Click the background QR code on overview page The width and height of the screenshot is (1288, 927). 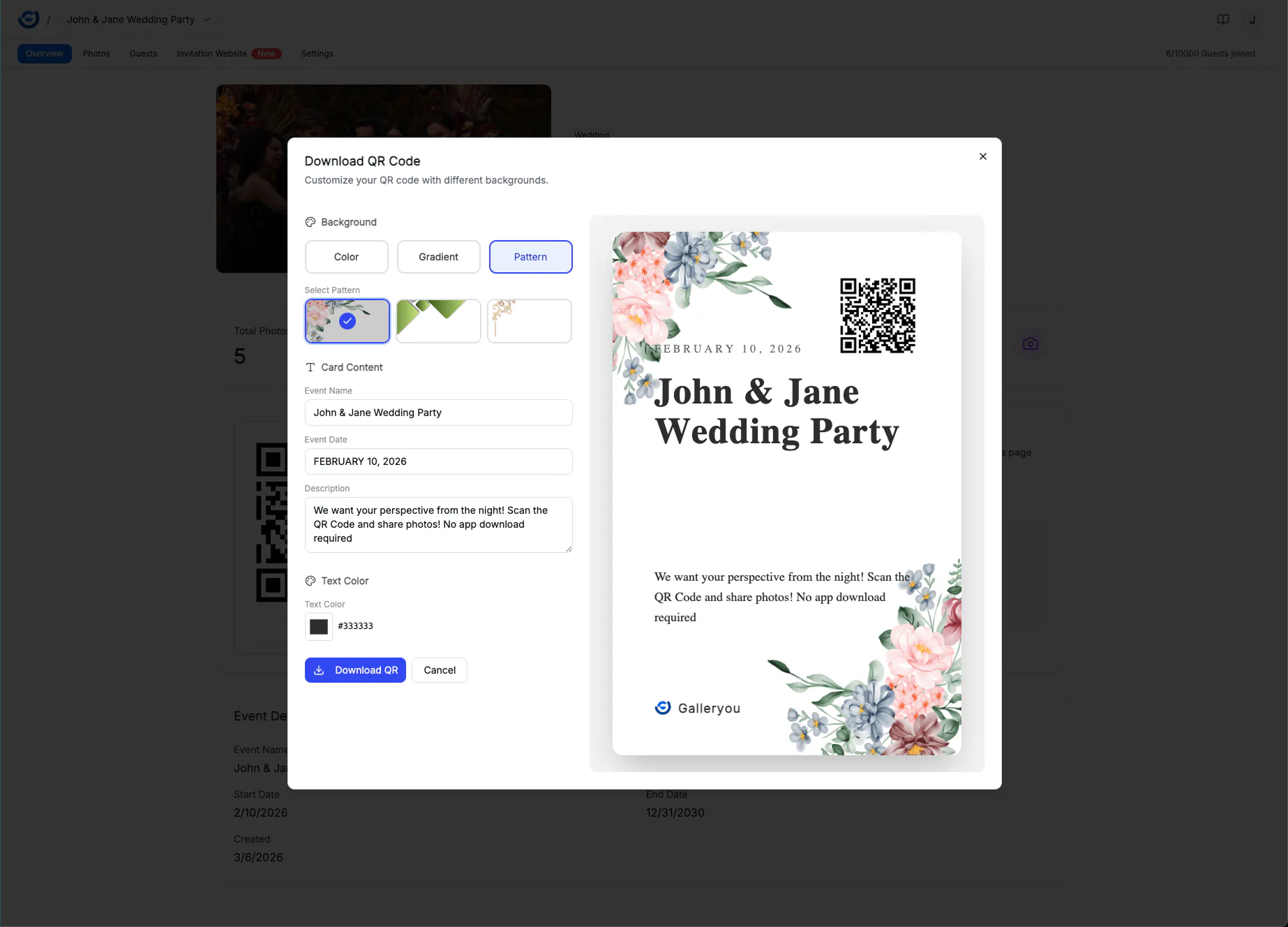pos(271,522)
